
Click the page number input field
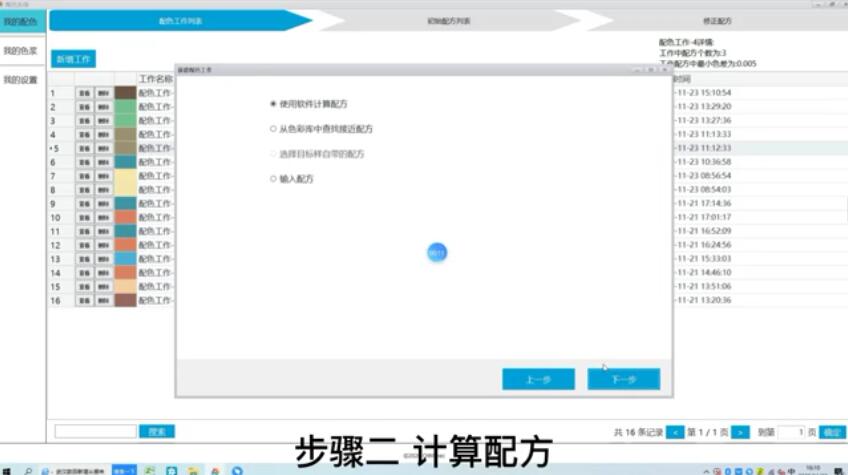point(792,432)
